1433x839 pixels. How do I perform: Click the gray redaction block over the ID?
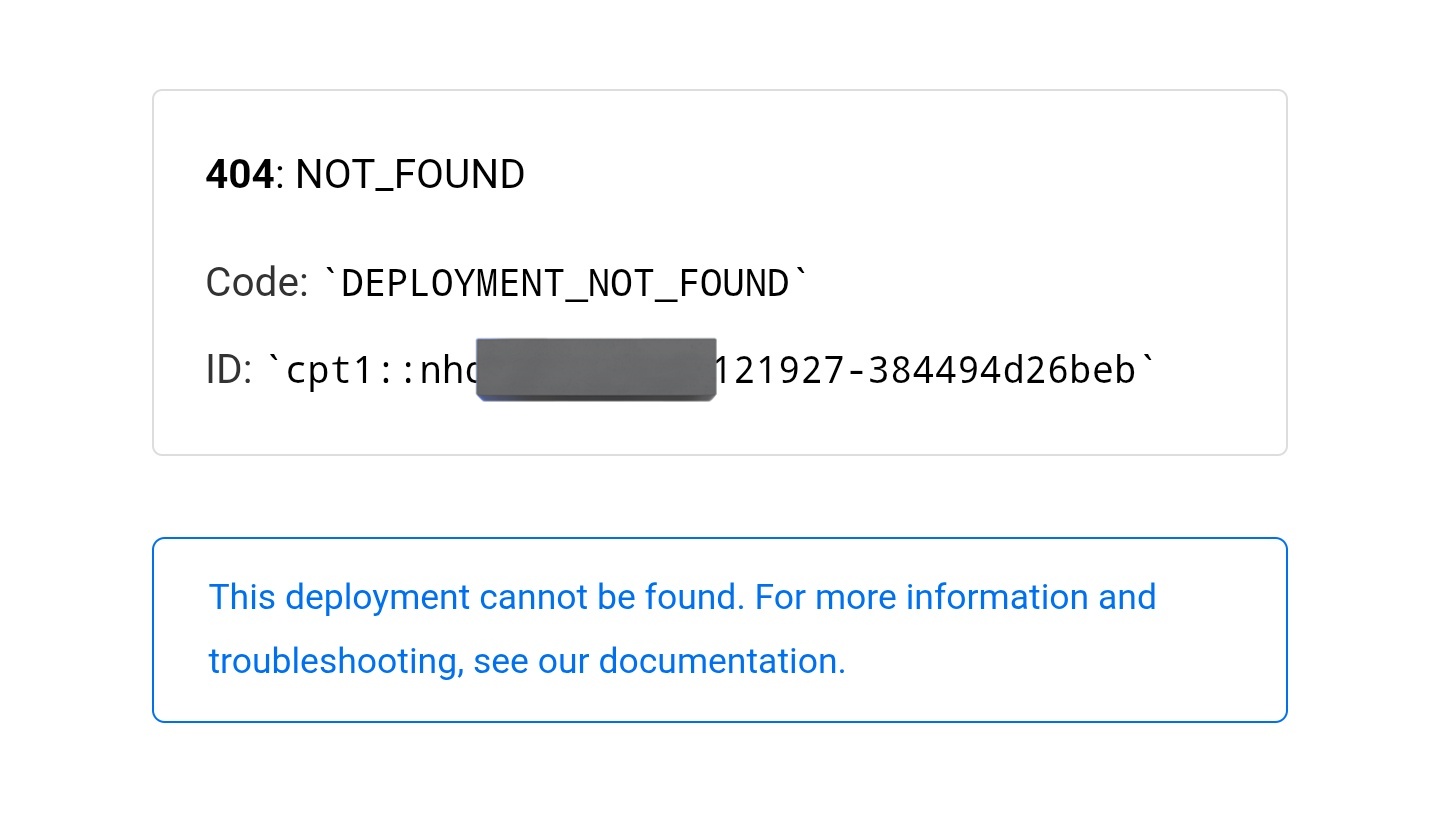tap(596, 370)
